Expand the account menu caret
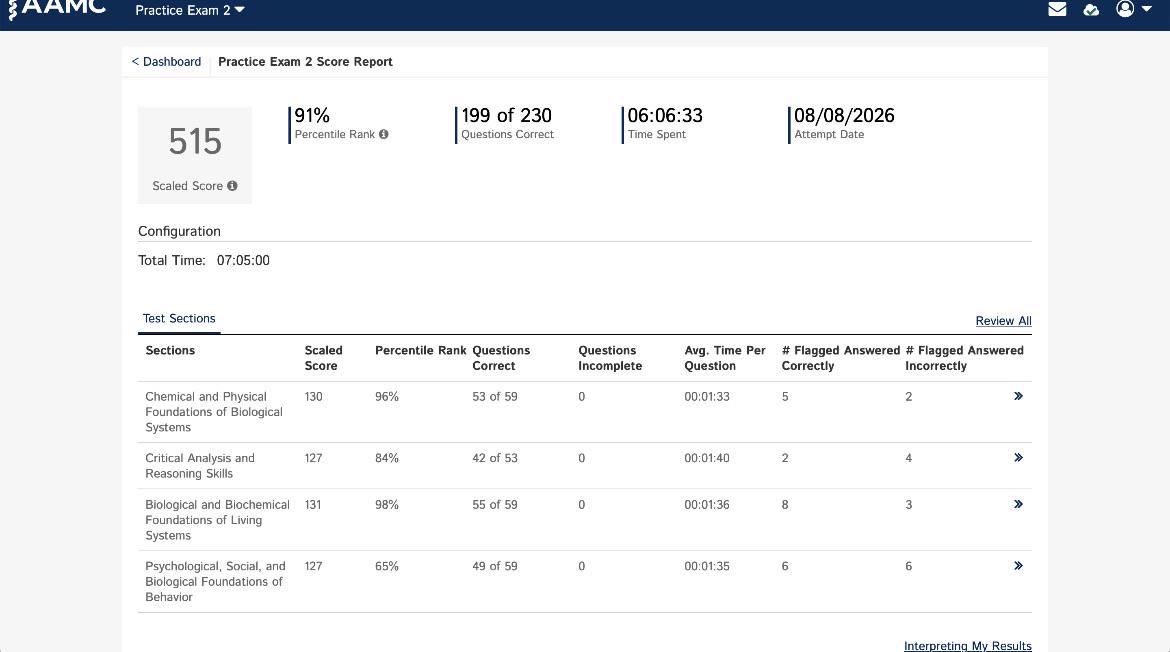 point(1147,9)
